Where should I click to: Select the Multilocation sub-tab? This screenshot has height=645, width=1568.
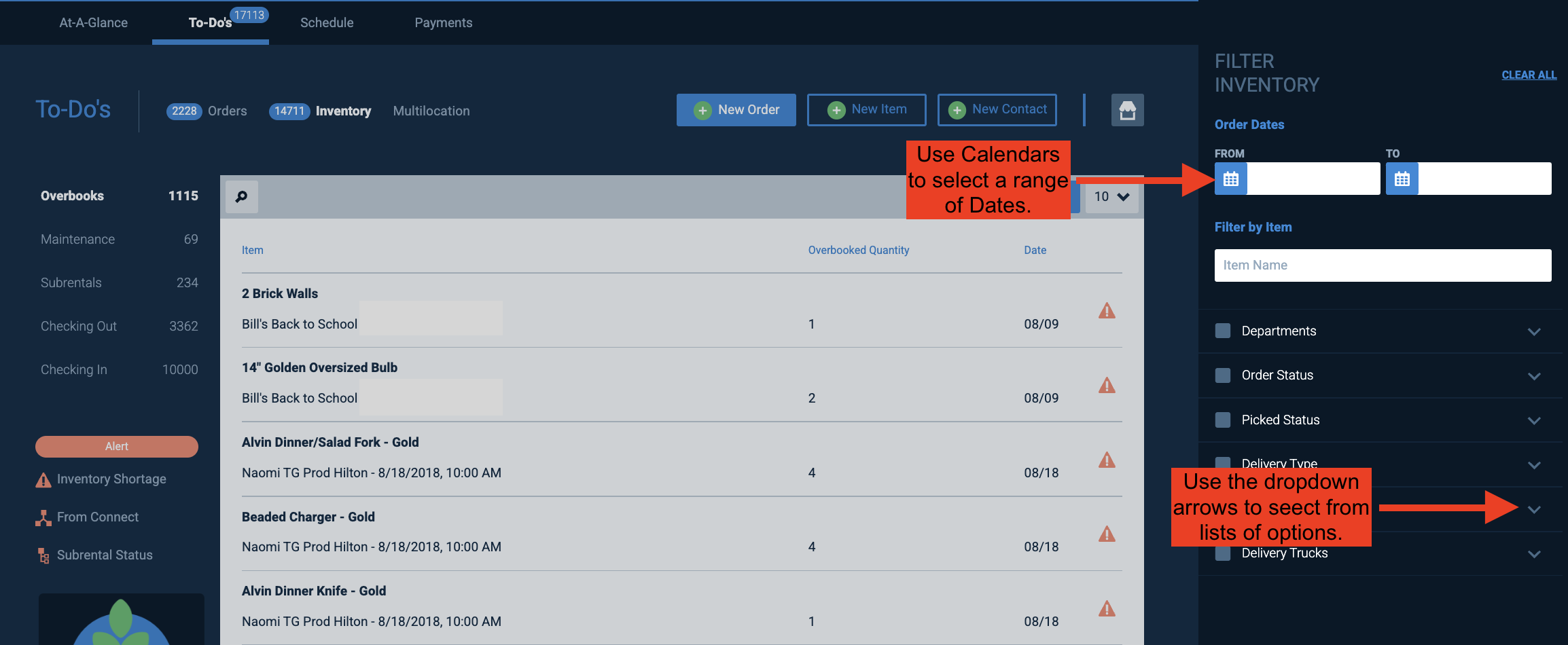pyautogui.click(x=431, y=111)
